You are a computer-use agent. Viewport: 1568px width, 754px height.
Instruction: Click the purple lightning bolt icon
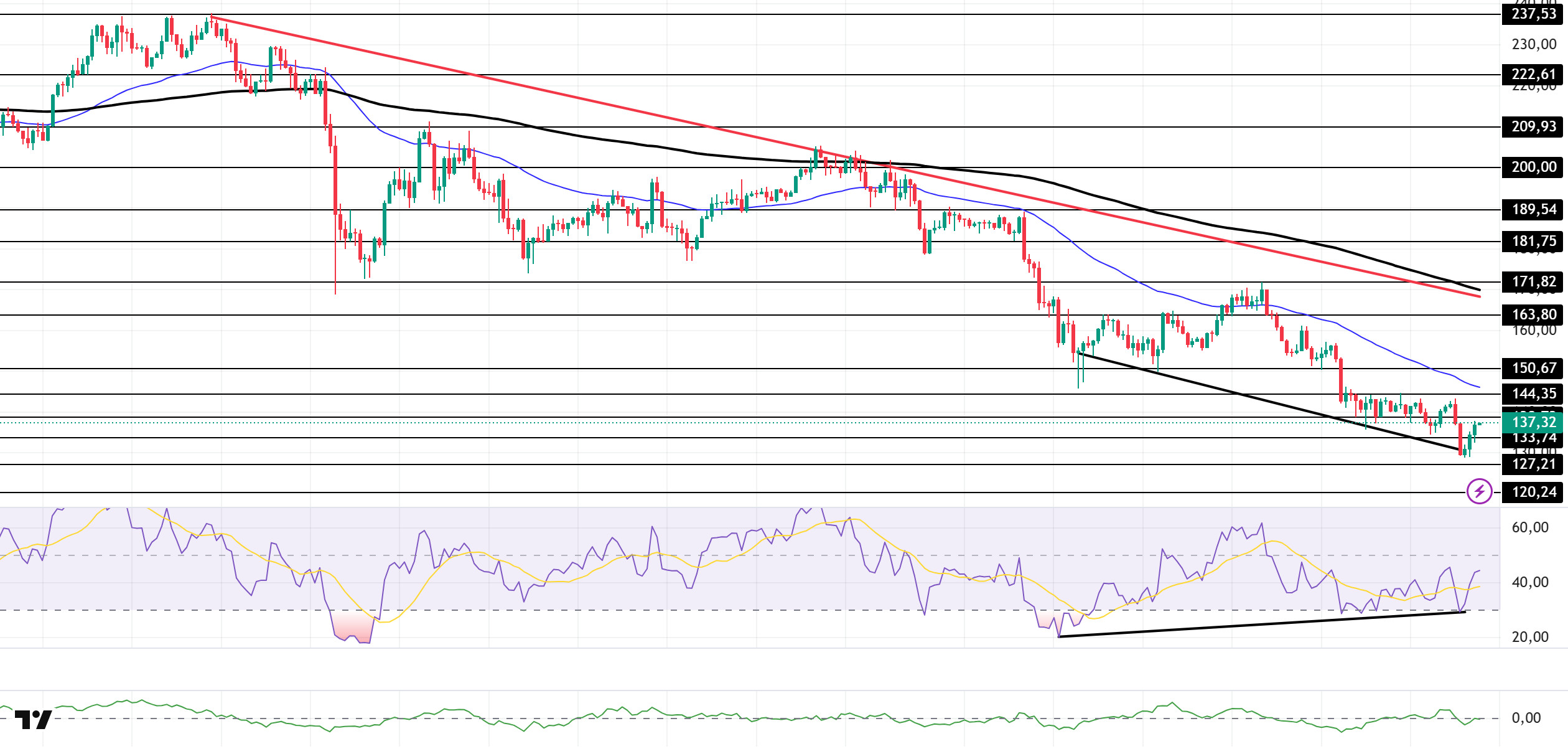(x=1479, y=491)
